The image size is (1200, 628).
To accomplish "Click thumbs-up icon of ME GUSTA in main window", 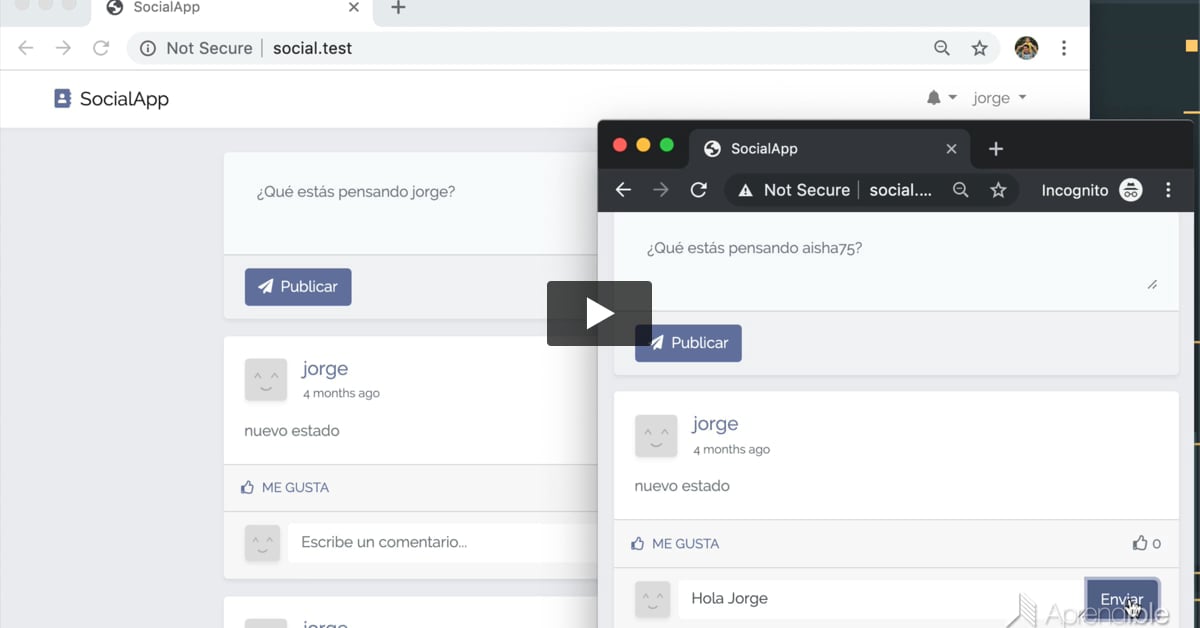I will 248,488.
